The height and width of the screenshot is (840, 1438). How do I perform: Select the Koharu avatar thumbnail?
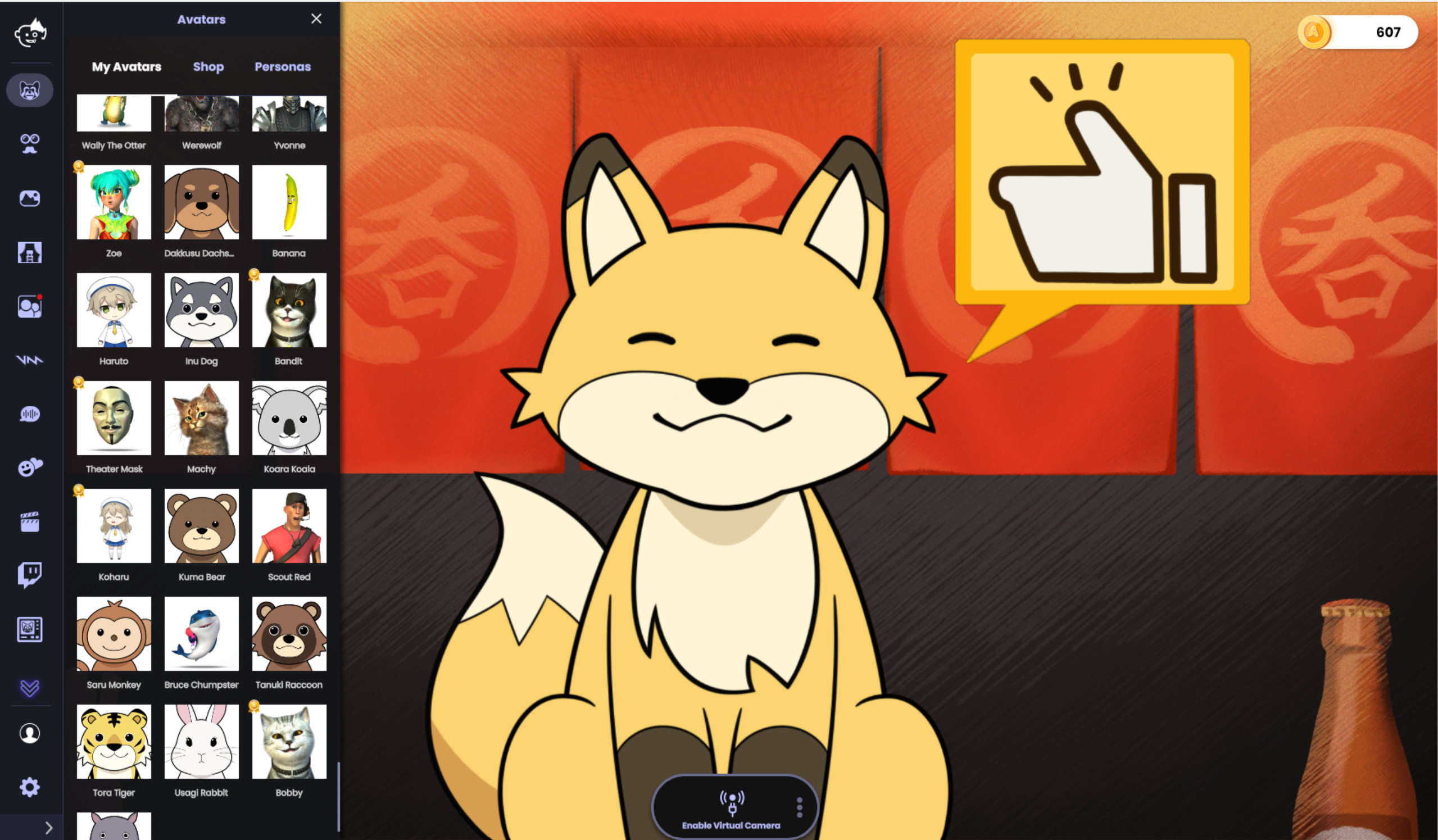pos(114,525)
